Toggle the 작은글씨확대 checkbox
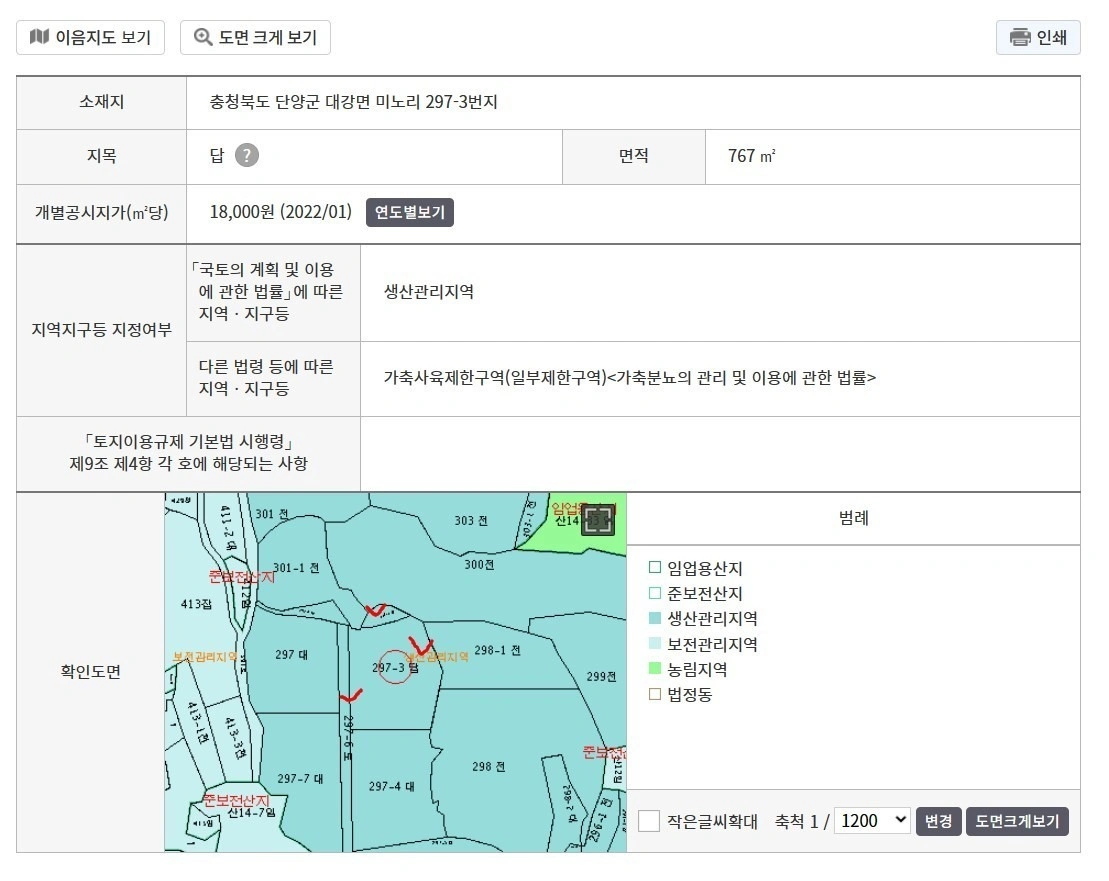Viewport: 1109px width, 881px height. [649, 821]
